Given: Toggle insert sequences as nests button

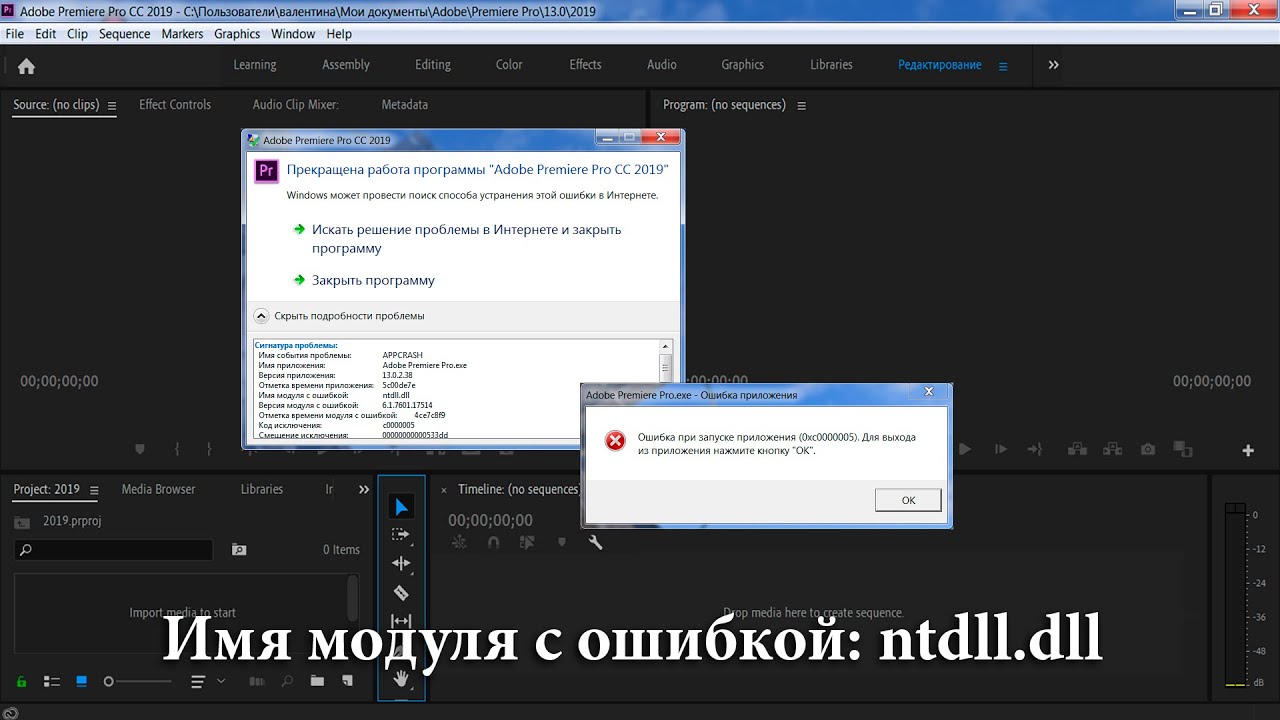Looking at the screenshot, I should point(459,542).
